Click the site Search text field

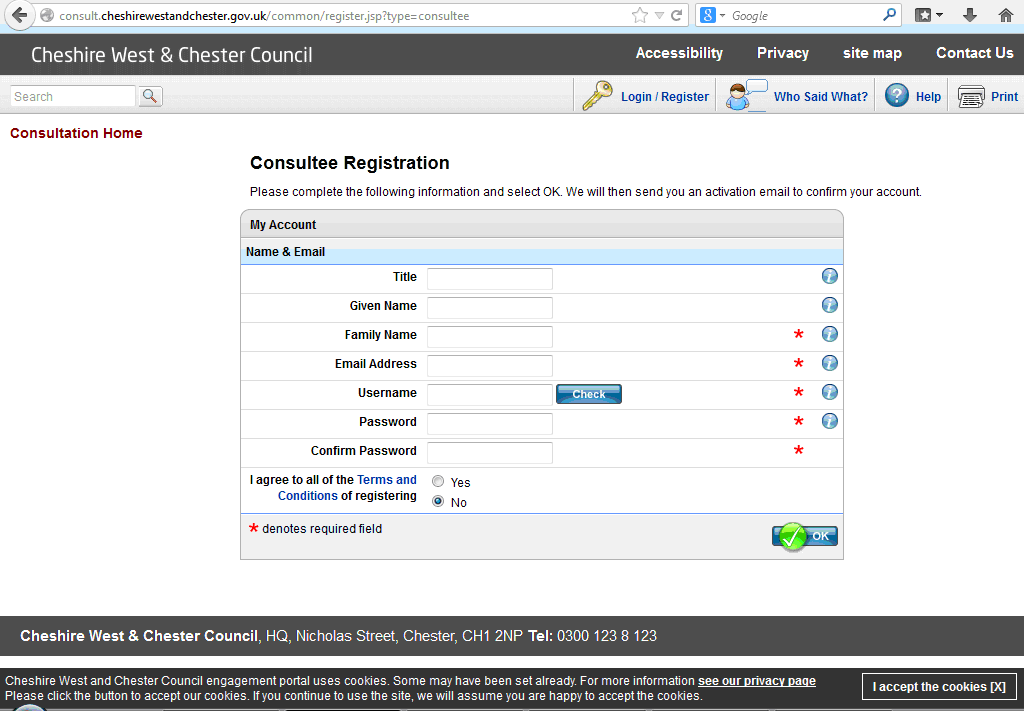pos(73,96)
